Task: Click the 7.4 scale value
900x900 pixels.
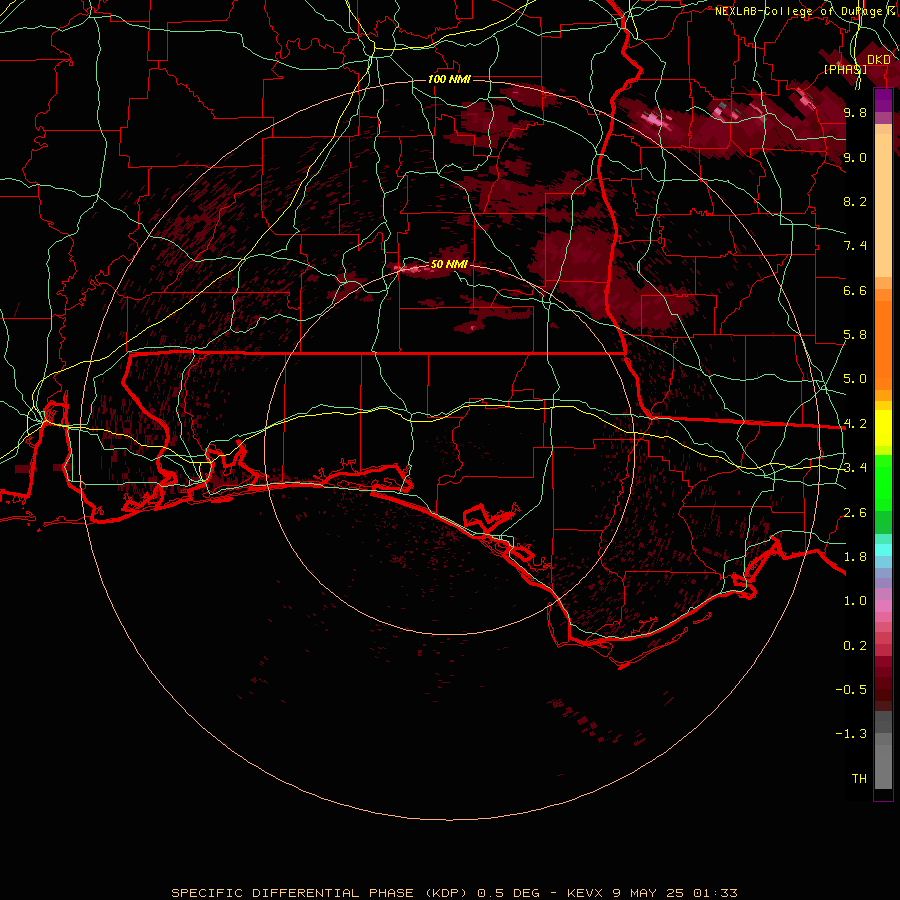Action: tap(855, 246)
